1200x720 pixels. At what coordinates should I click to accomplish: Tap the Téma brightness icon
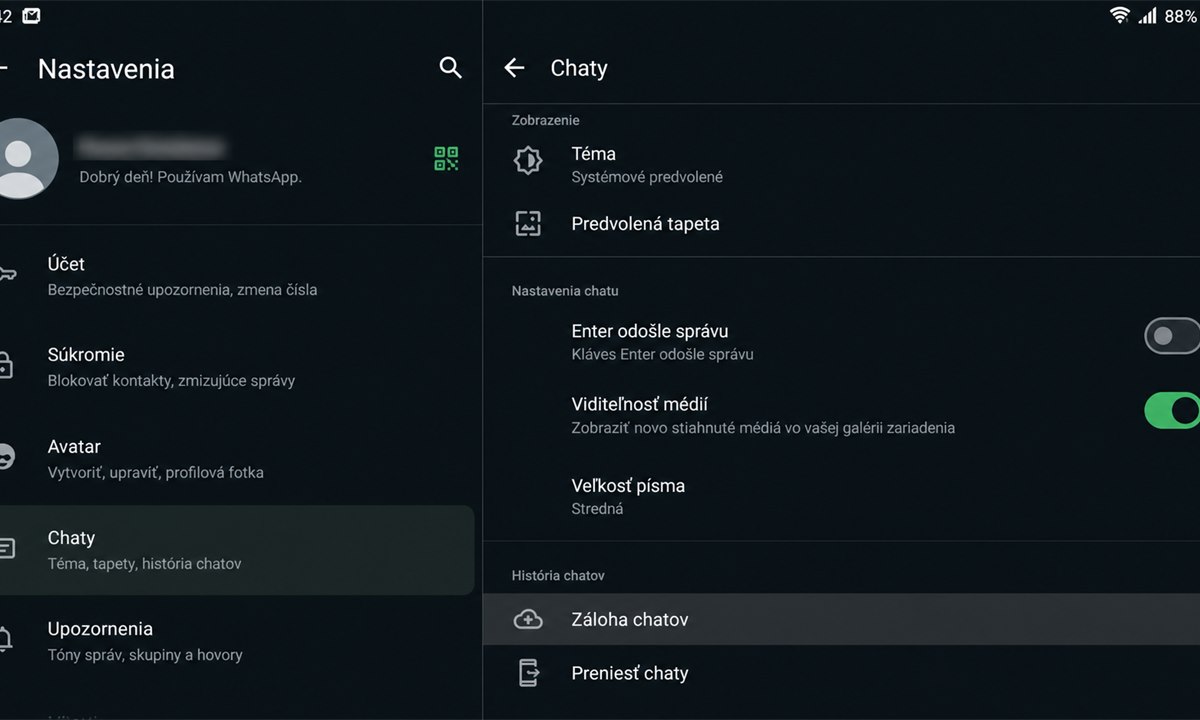(x=528, y=160)
